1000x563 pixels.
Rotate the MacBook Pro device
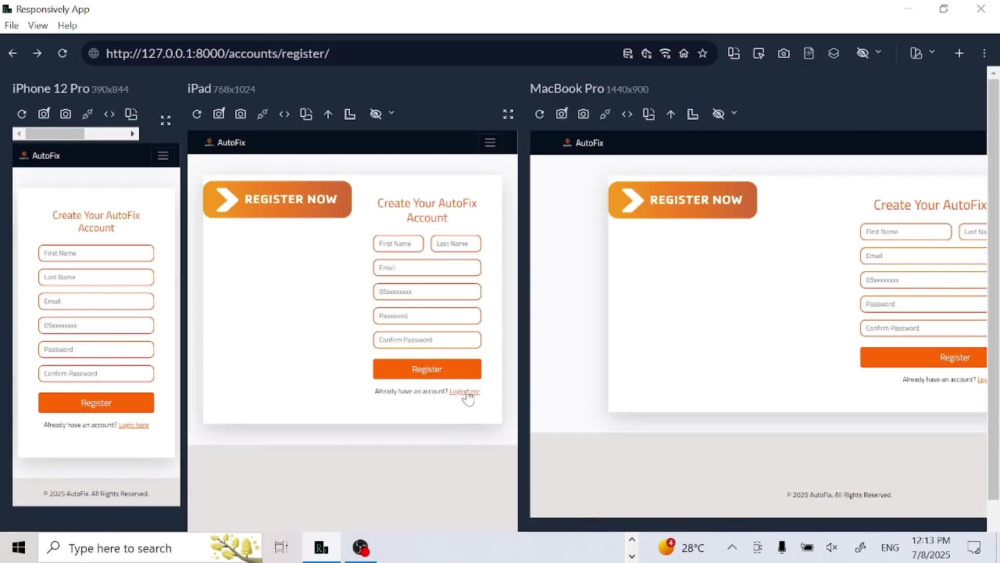pyautogui.click(x=649, y=114)
